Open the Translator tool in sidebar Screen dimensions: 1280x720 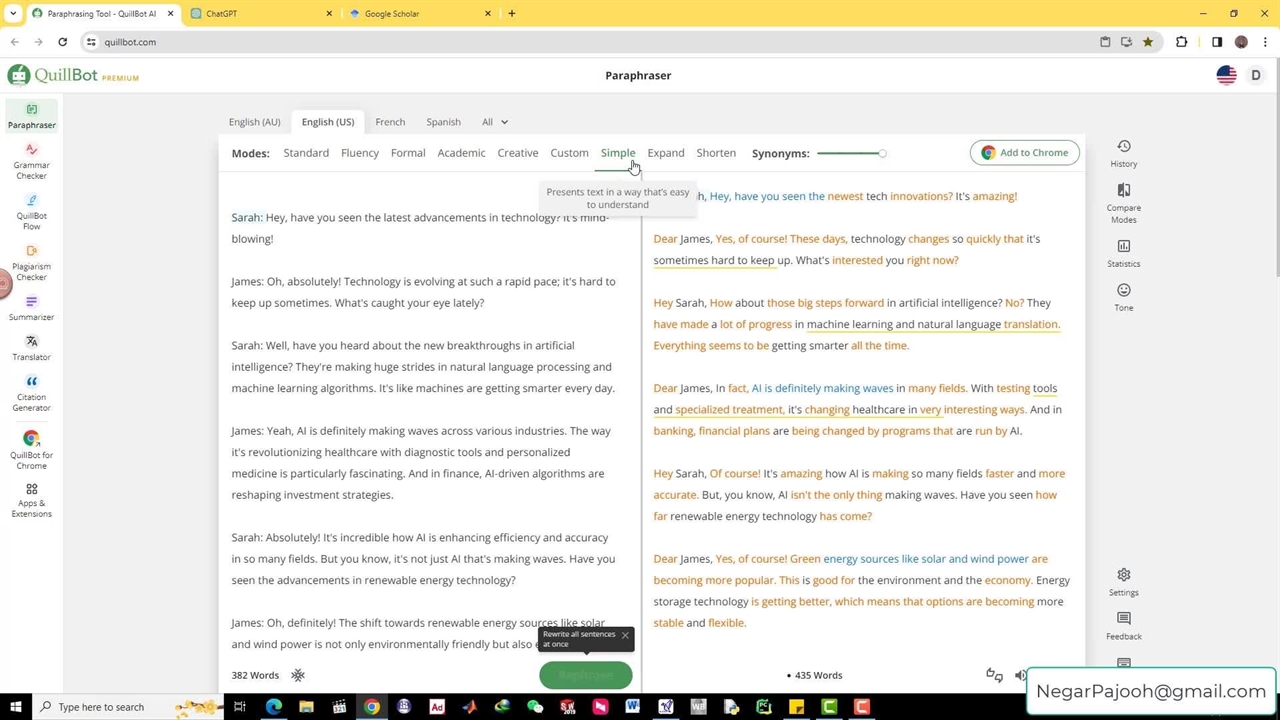[x=31, y=348]
